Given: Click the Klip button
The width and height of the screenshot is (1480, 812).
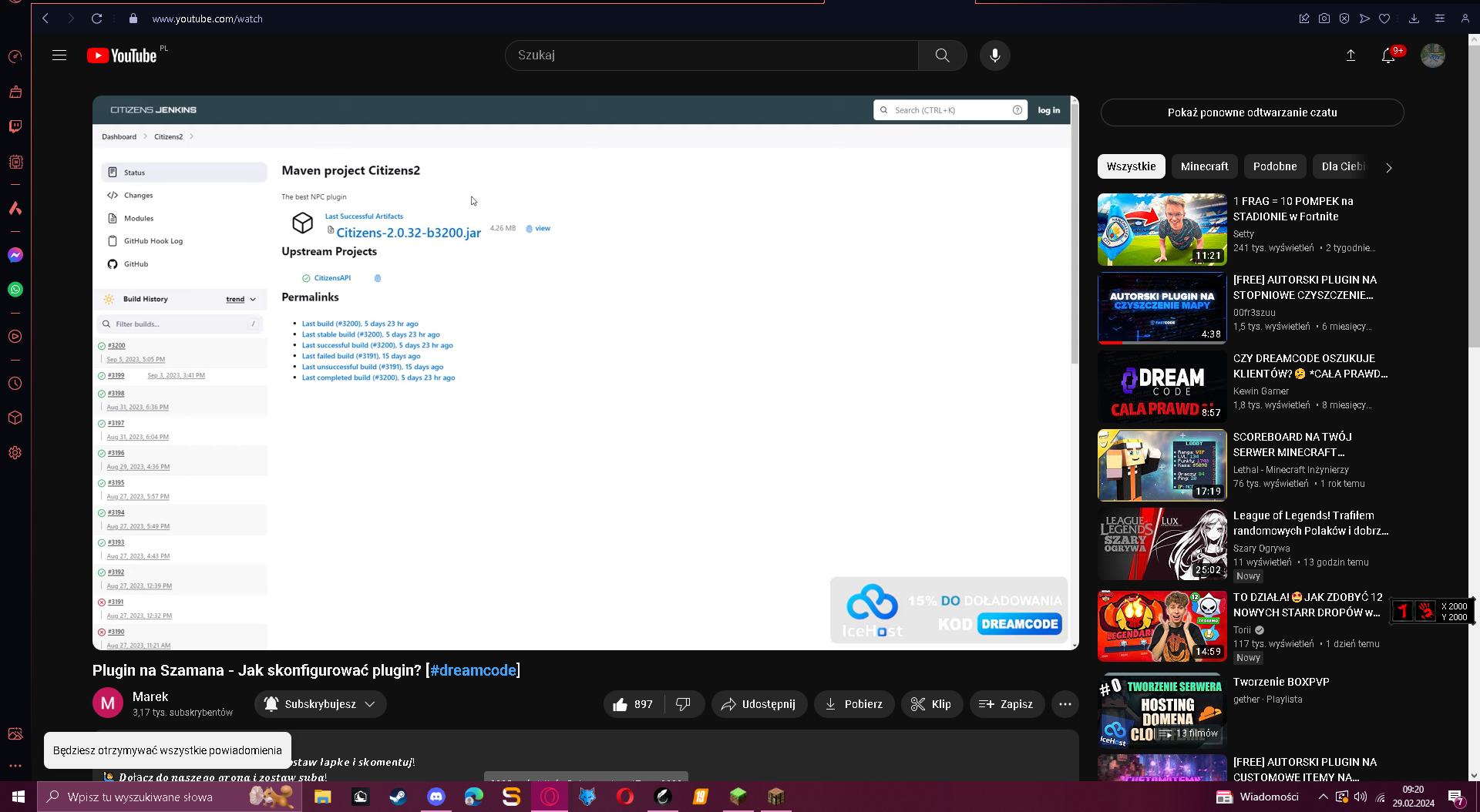Looking at the screenshot, I should pyautogui.click(x=932, y=704).
